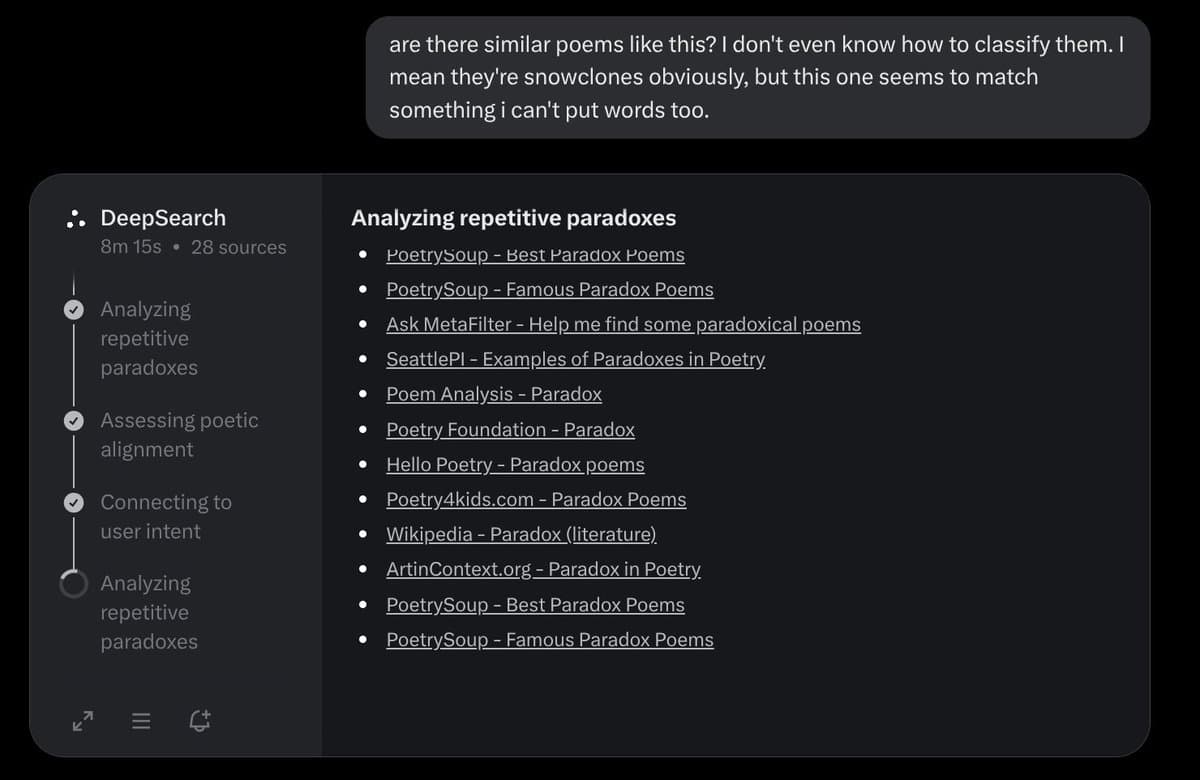The width and height of the screenshot is (1200, 780).
Task: Open SeattlePI Examples of Paradoxes link
Action: (x=576, y=359)
